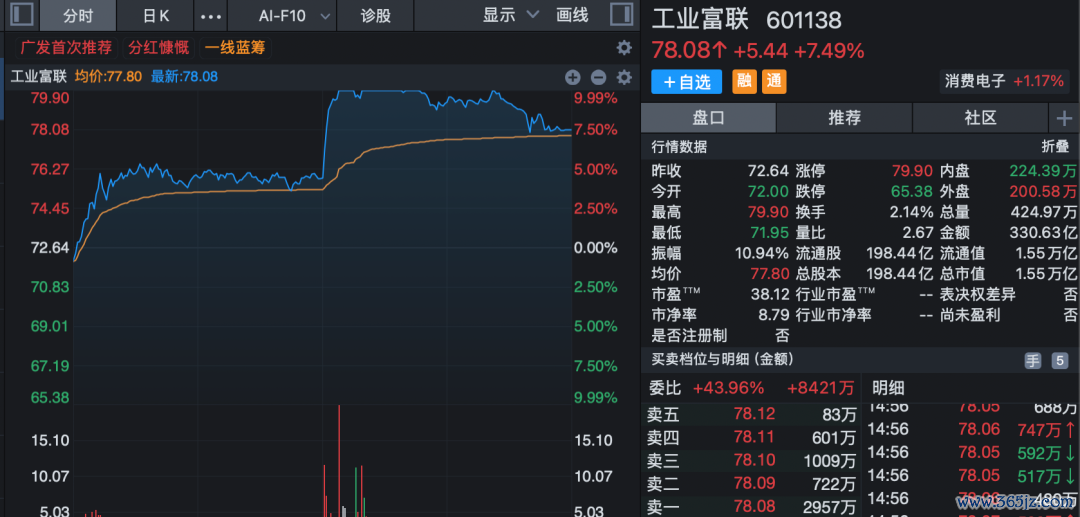Switch the 5-level depth toggle
The width and height of the screenshot is (1080, 517).
click(1059, 360)
